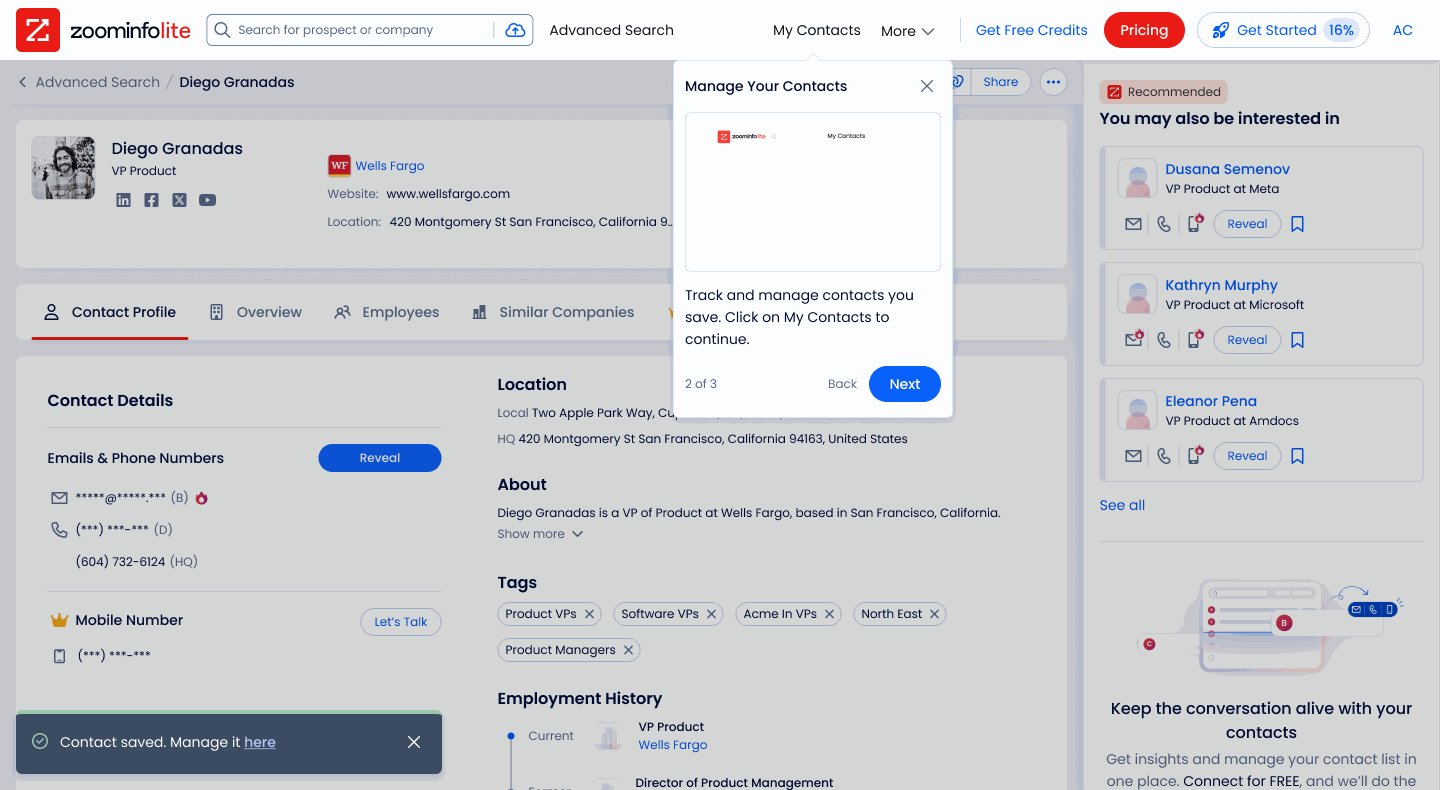Viewport: 1440px width, 790px height.
Task: Open My Contacts in top navigation
Action: (816, 30)
